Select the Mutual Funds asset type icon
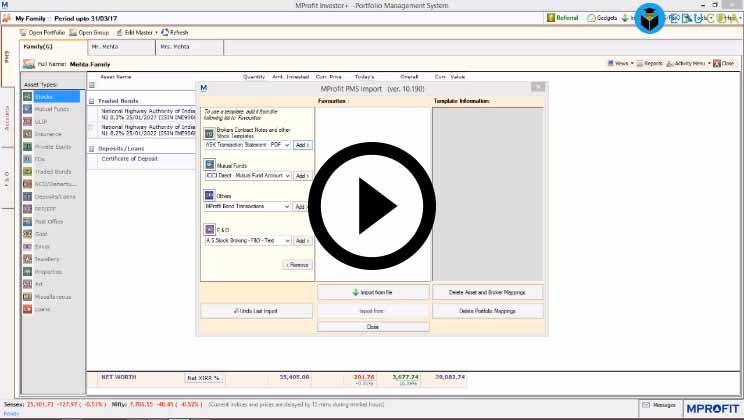The height and width of the screenshot is (420, 744). tap(27, 108)
